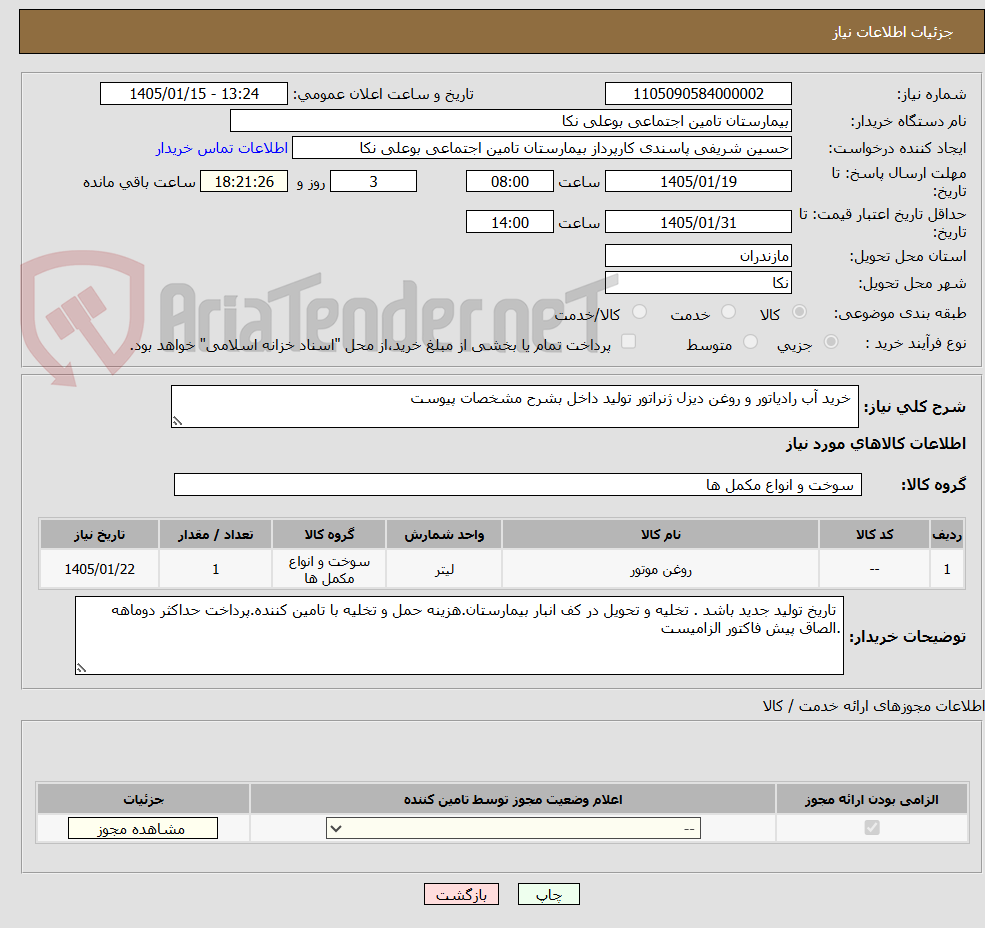
Task: Click the تعداد / مقدار column header
Action: click(215, 534)
